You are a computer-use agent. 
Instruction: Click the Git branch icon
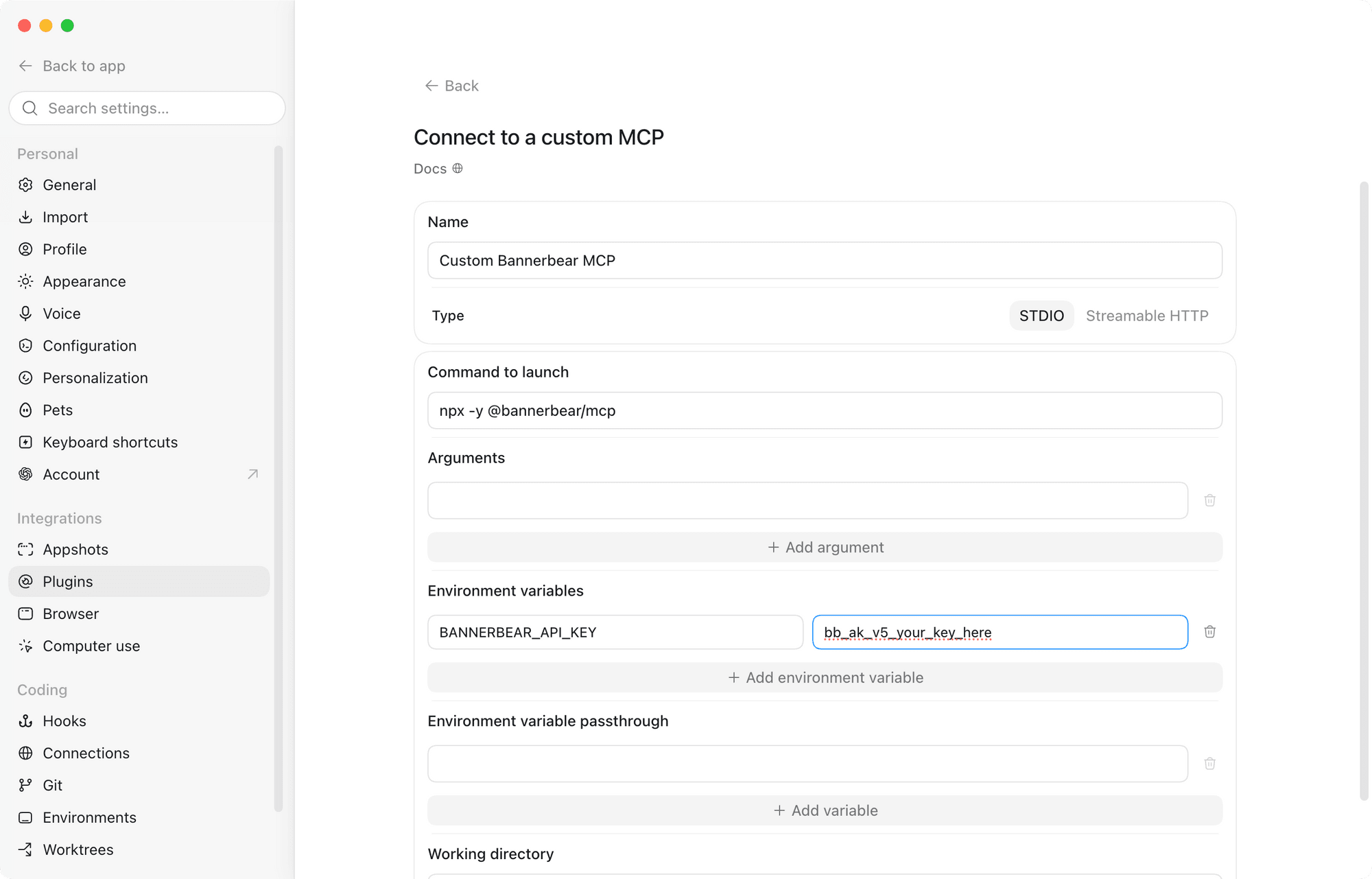tap(25, 785)
